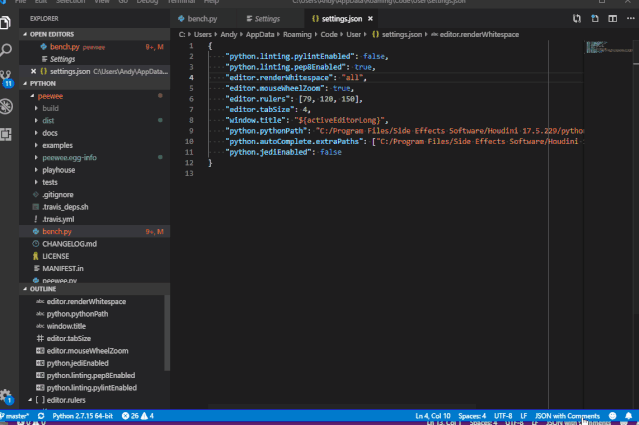Image resolution: width=639 pixels, height=425 pixels.
Task: Close settings.json in Open Editors list
Action: tap(33, 71)
